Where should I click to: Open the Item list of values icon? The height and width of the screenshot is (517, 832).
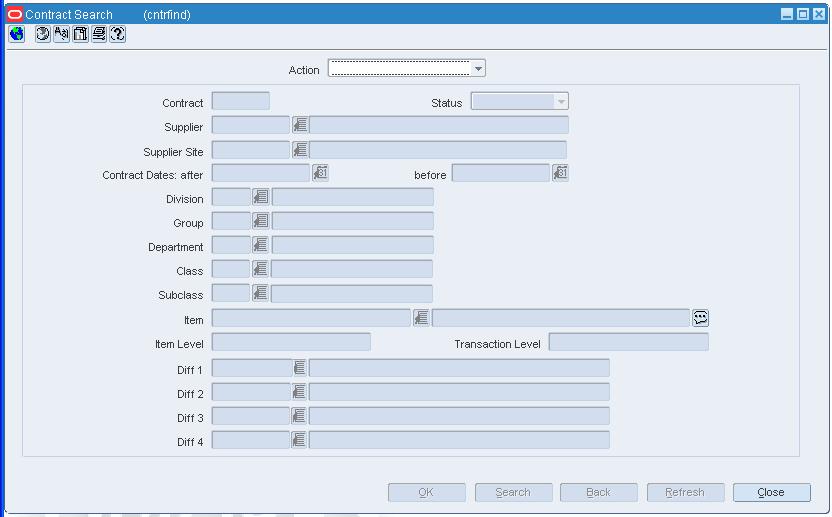pos(421,318)
